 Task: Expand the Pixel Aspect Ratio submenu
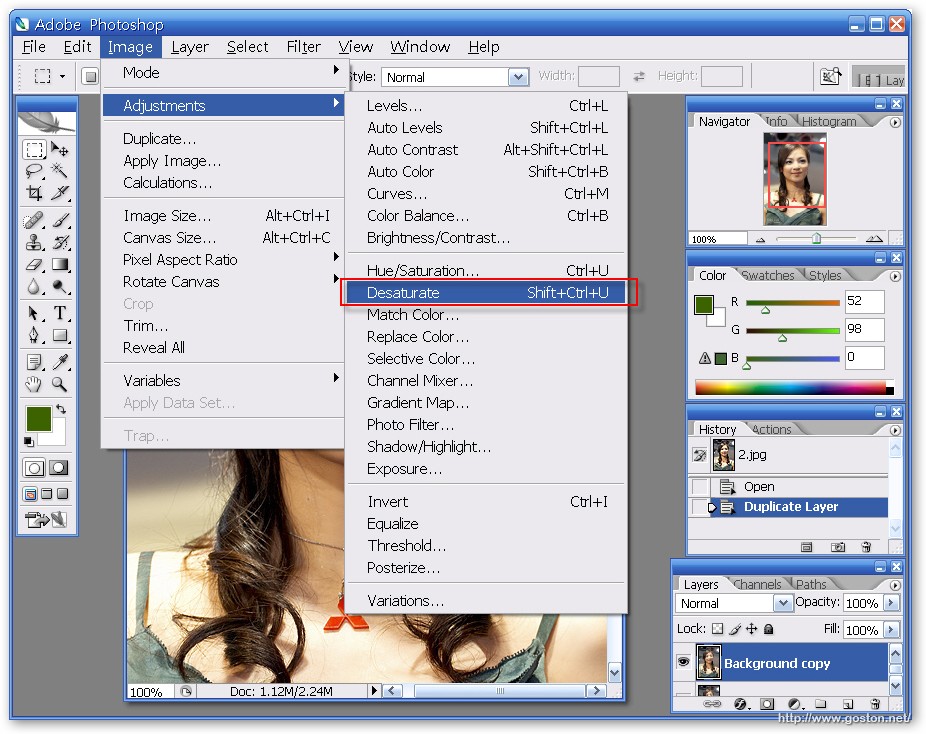[223, 259]
